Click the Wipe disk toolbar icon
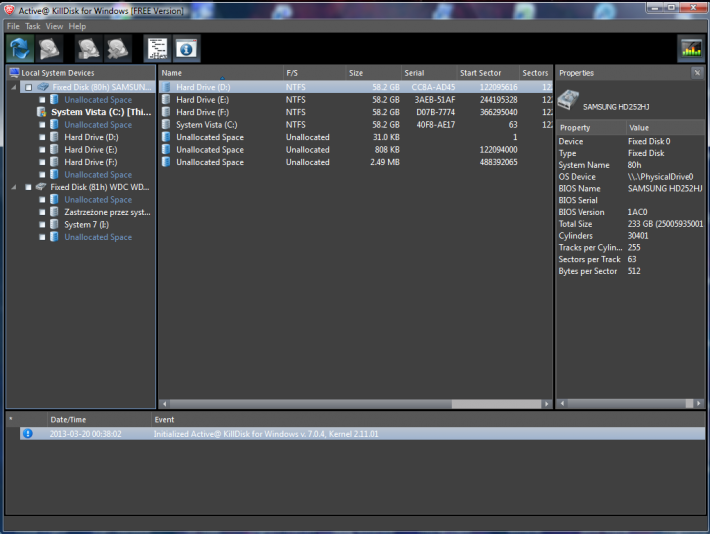The width and height of the screenshot is (710, 534). [x=89, y=48]
